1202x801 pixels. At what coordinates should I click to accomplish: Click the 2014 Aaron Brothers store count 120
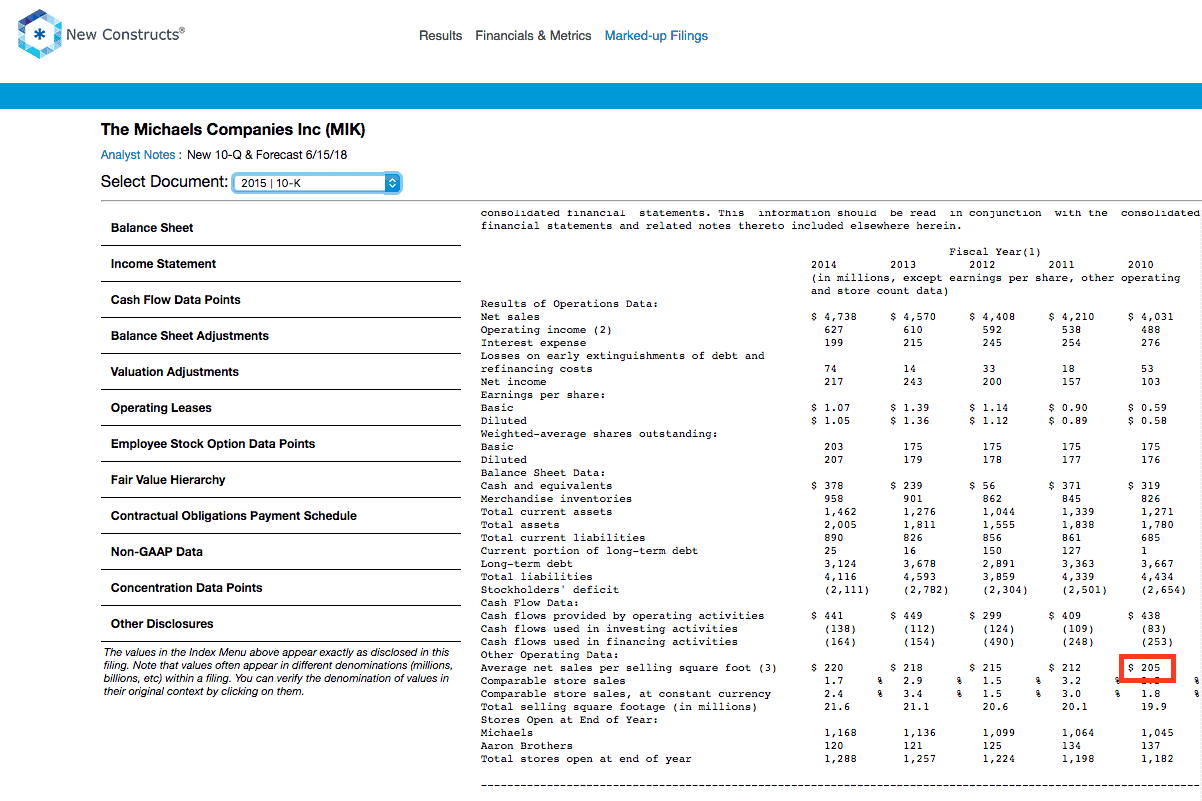[834, 746]
